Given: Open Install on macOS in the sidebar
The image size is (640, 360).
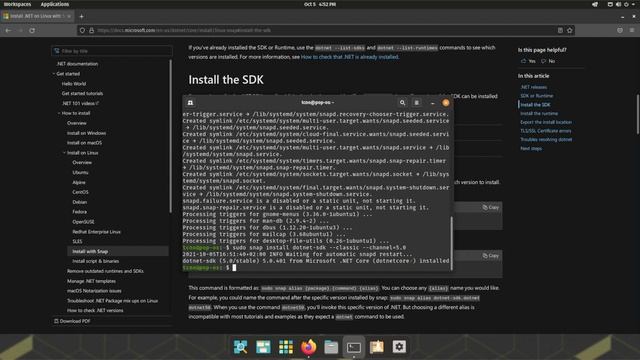Looking at the screenshot, I should pos(84,143).
